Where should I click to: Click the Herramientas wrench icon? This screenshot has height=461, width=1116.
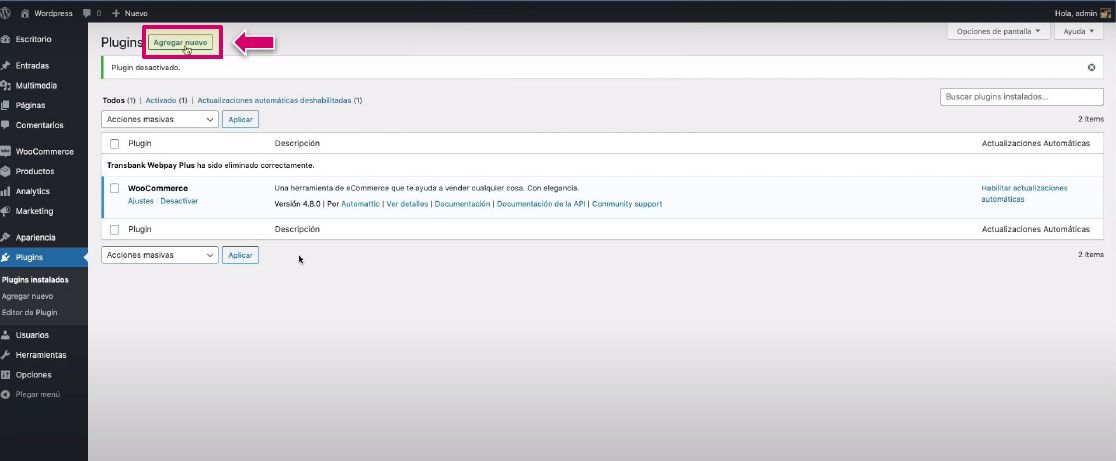(6, 355)
